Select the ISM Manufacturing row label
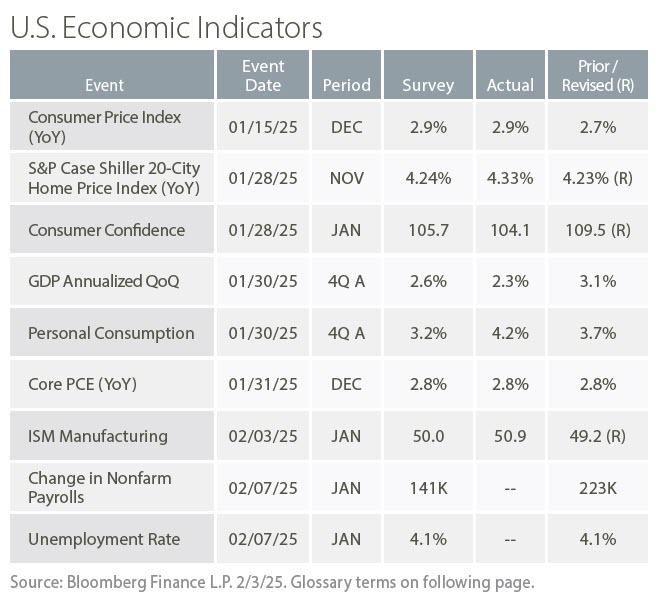Image resolution: width=658 pixels, height=601 pixels. click(98, 436)
